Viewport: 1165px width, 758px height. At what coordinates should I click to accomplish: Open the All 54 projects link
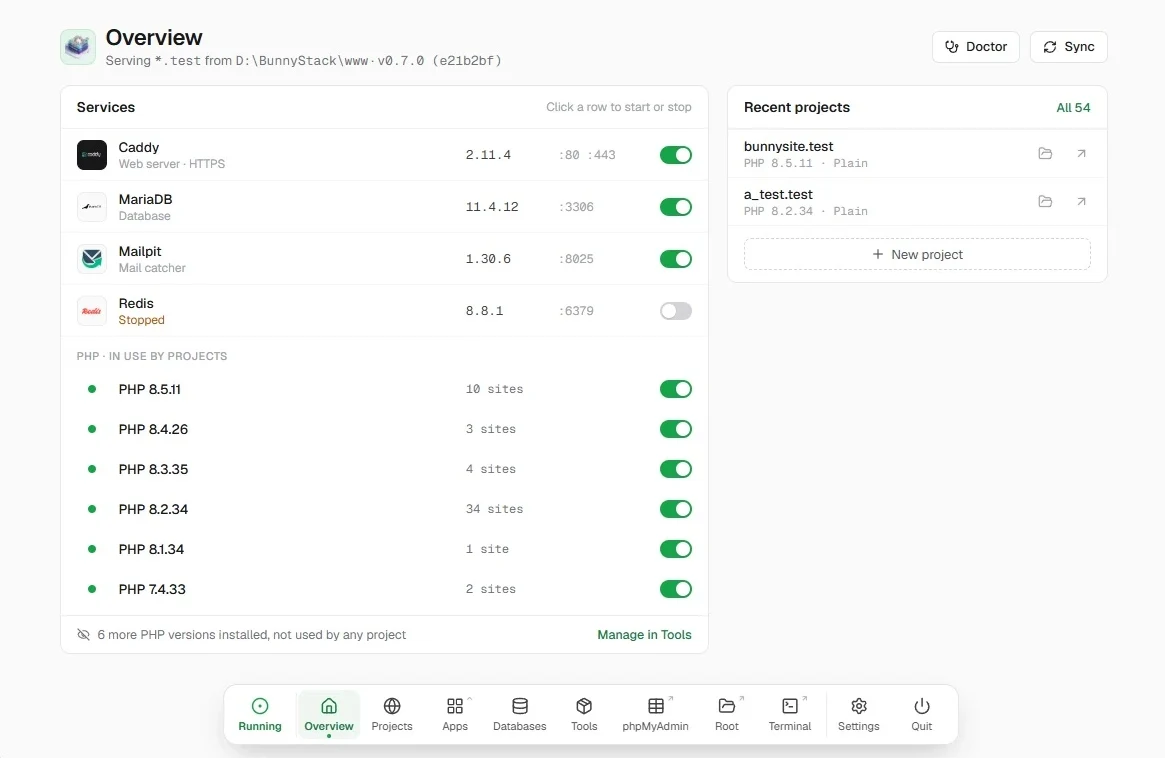point(1073,108)
